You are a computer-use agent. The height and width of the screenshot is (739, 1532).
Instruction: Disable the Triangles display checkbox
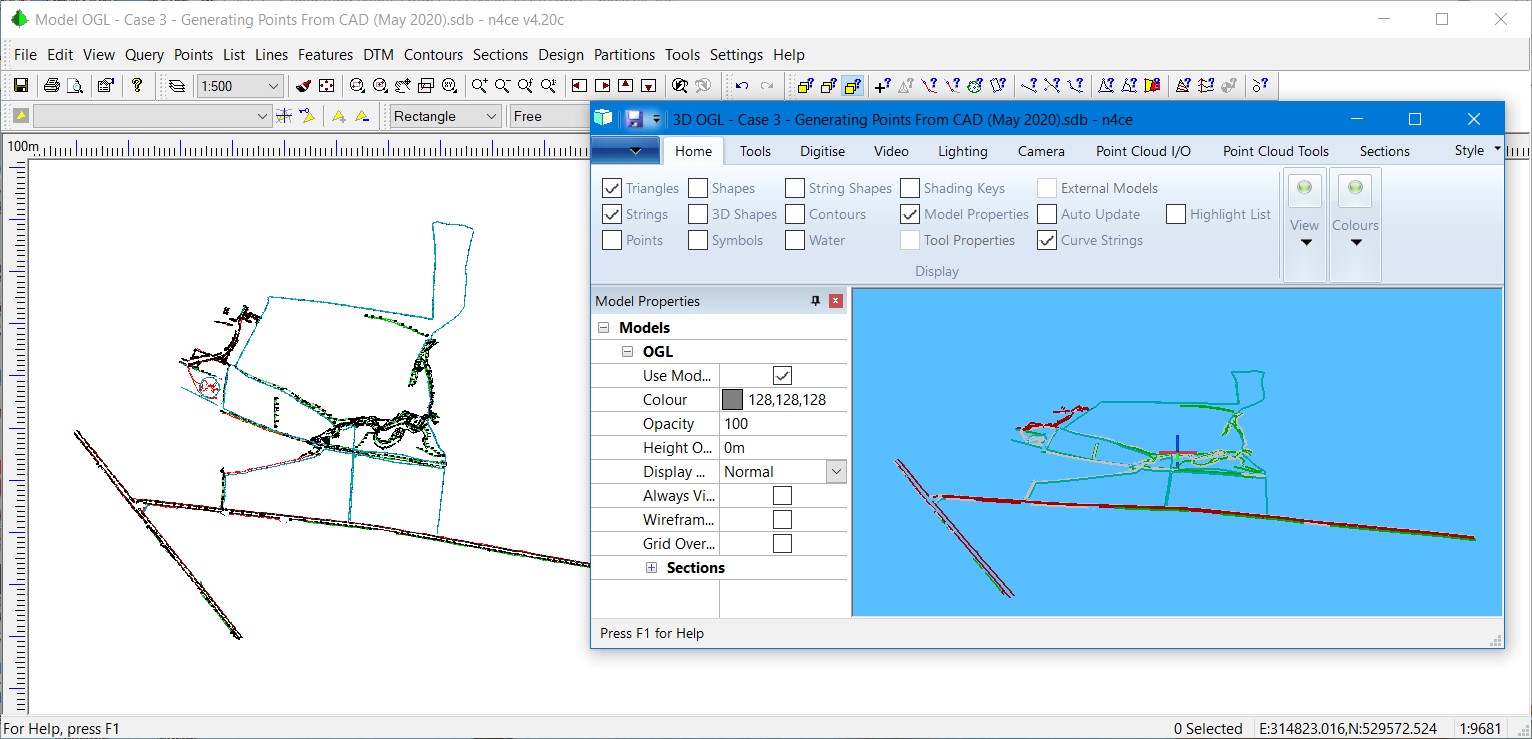tap(612, 188)
